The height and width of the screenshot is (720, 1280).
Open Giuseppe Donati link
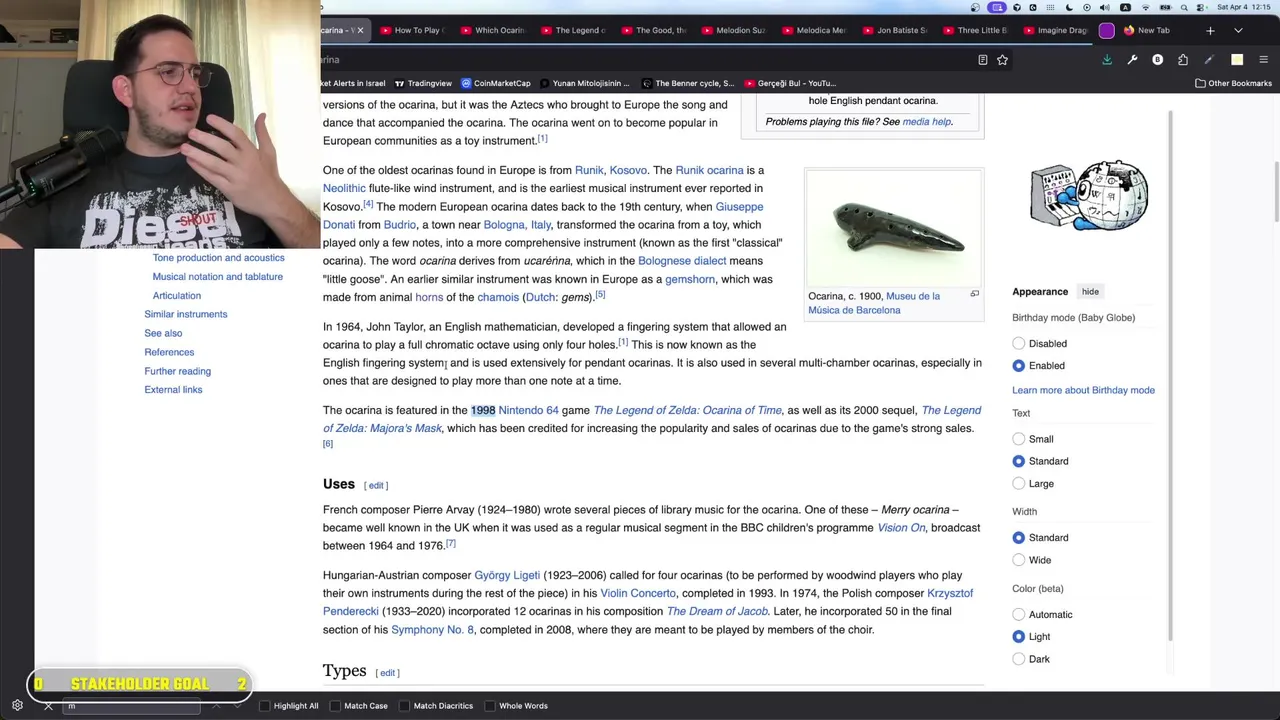coord(543,216)
